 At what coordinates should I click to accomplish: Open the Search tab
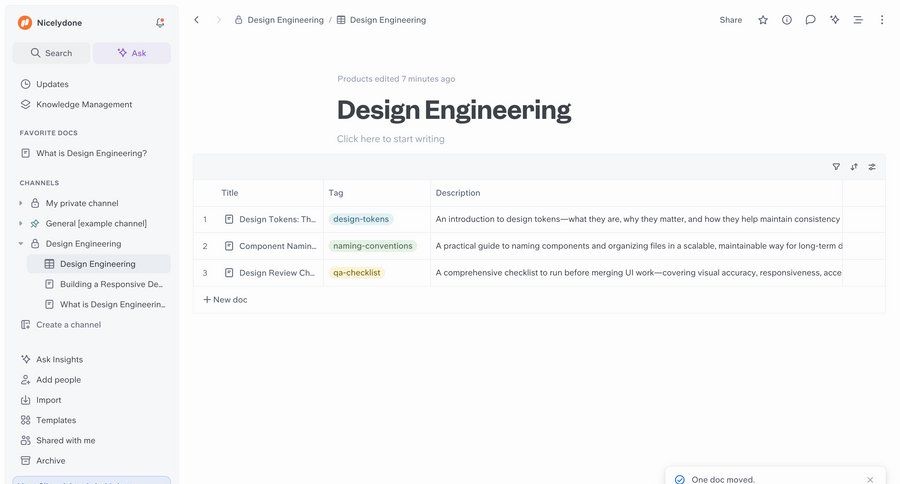(x=51, y=53)
